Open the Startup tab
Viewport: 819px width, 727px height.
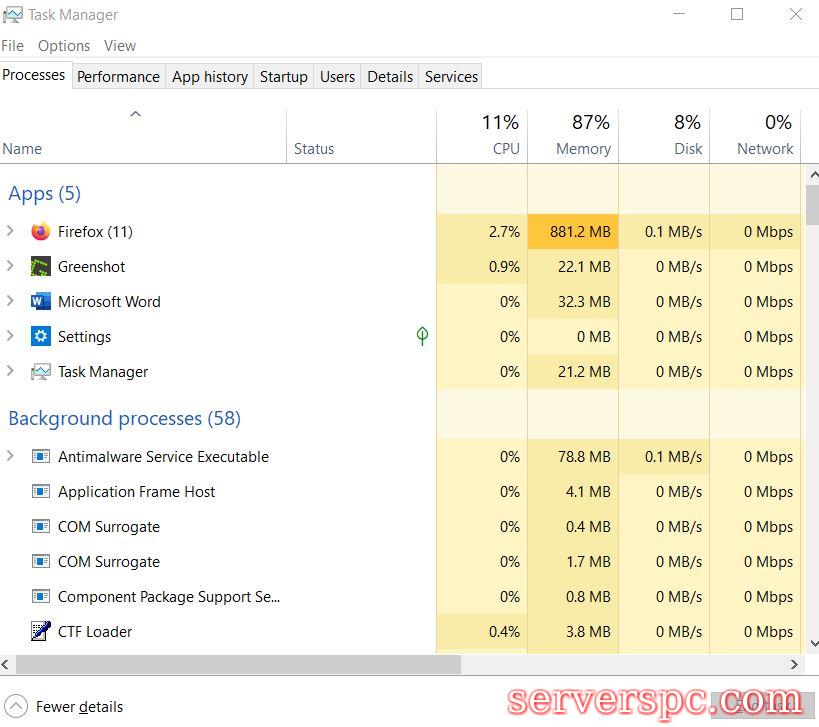coord(283,77)
